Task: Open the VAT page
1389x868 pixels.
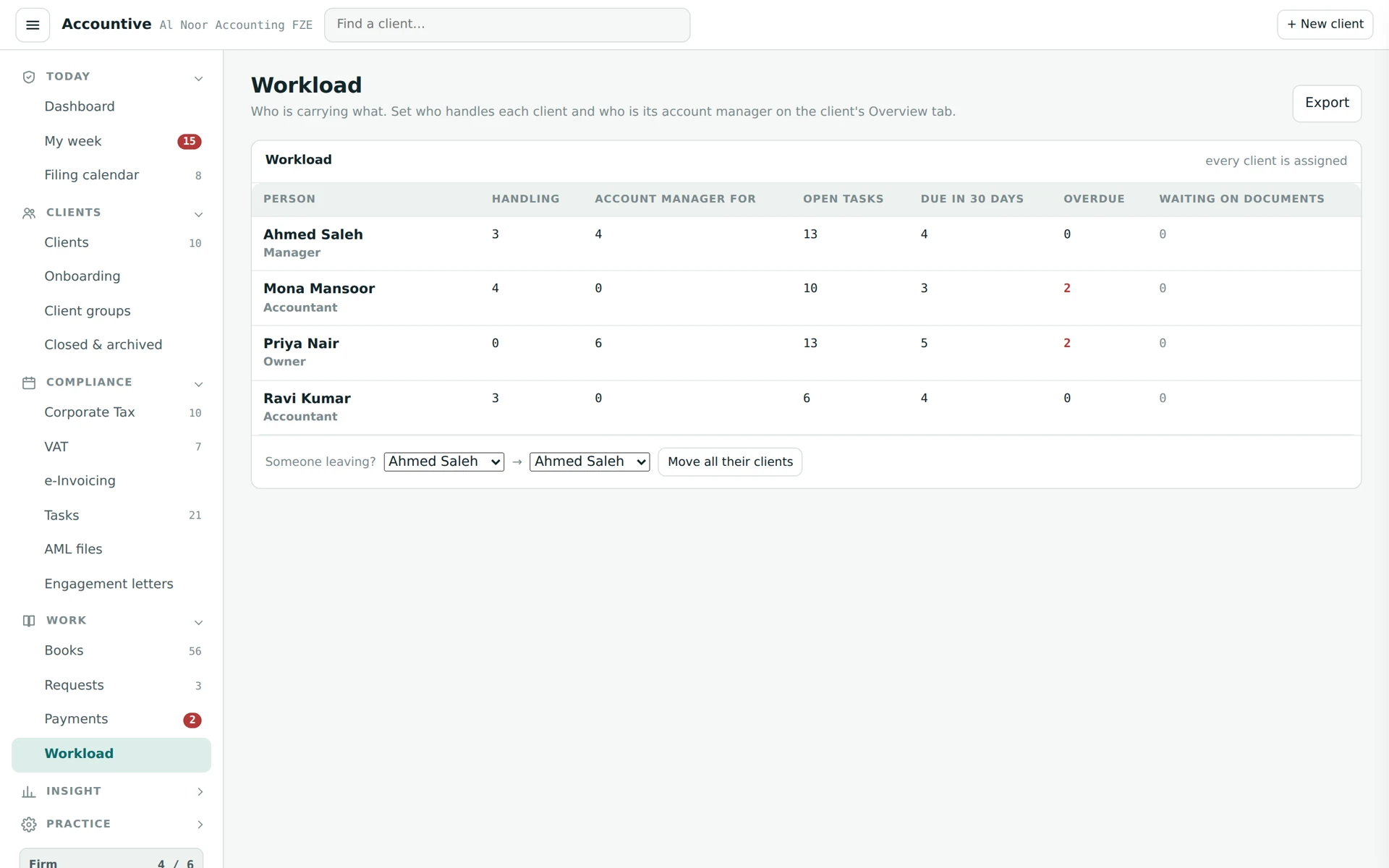Action: pos(111,447)
